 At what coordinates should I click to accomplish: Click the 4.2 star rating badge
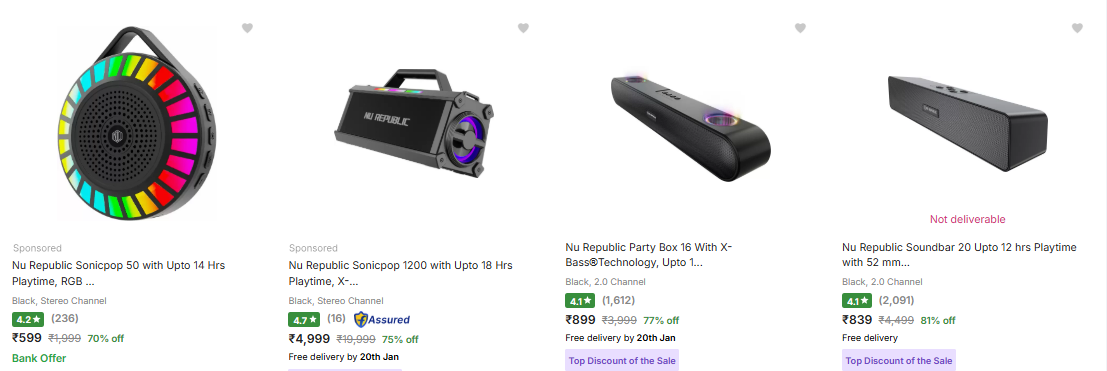pos(29,319)
